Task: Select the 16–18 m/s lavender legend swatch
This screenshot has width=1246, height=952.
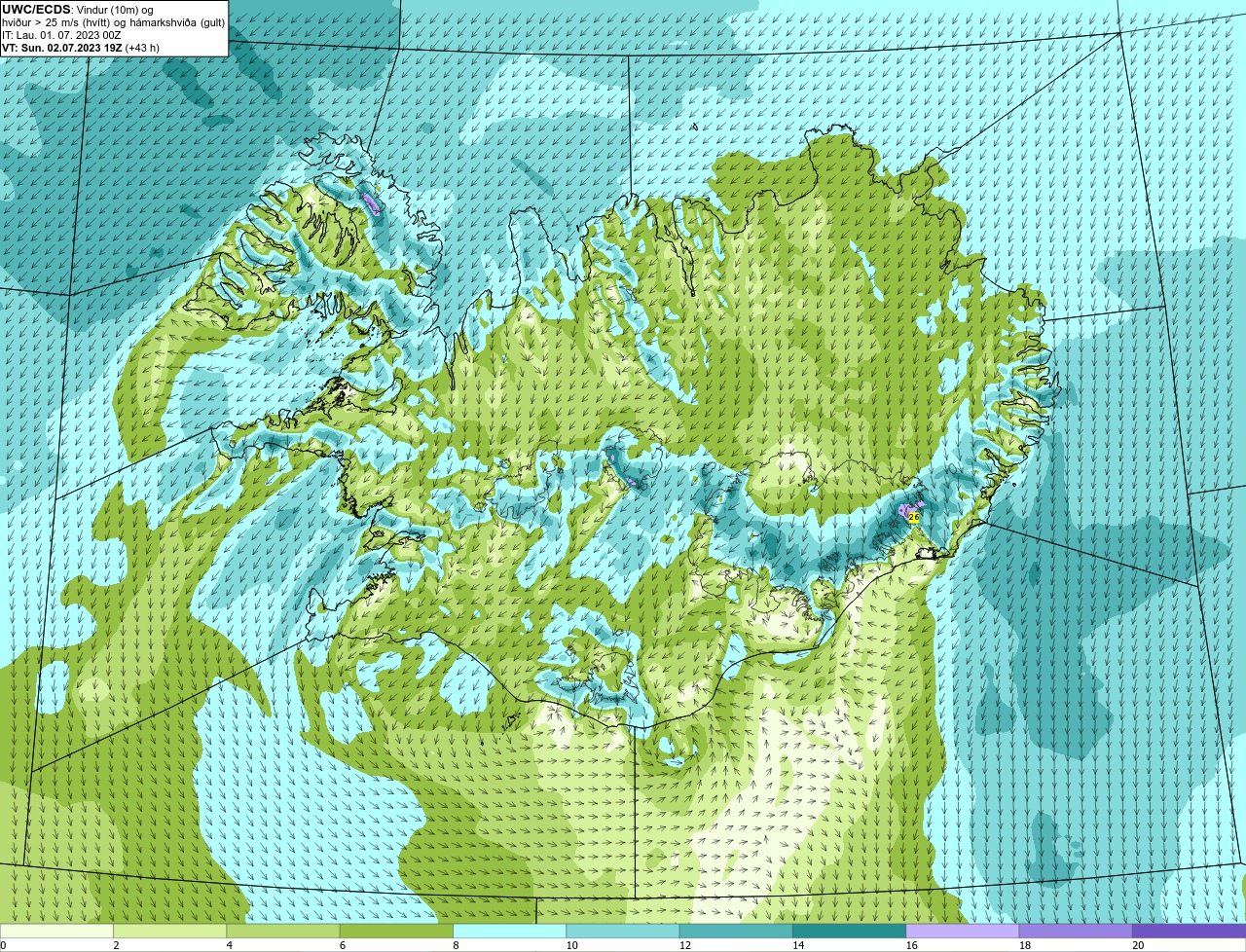Action: (x=963, y=931)
